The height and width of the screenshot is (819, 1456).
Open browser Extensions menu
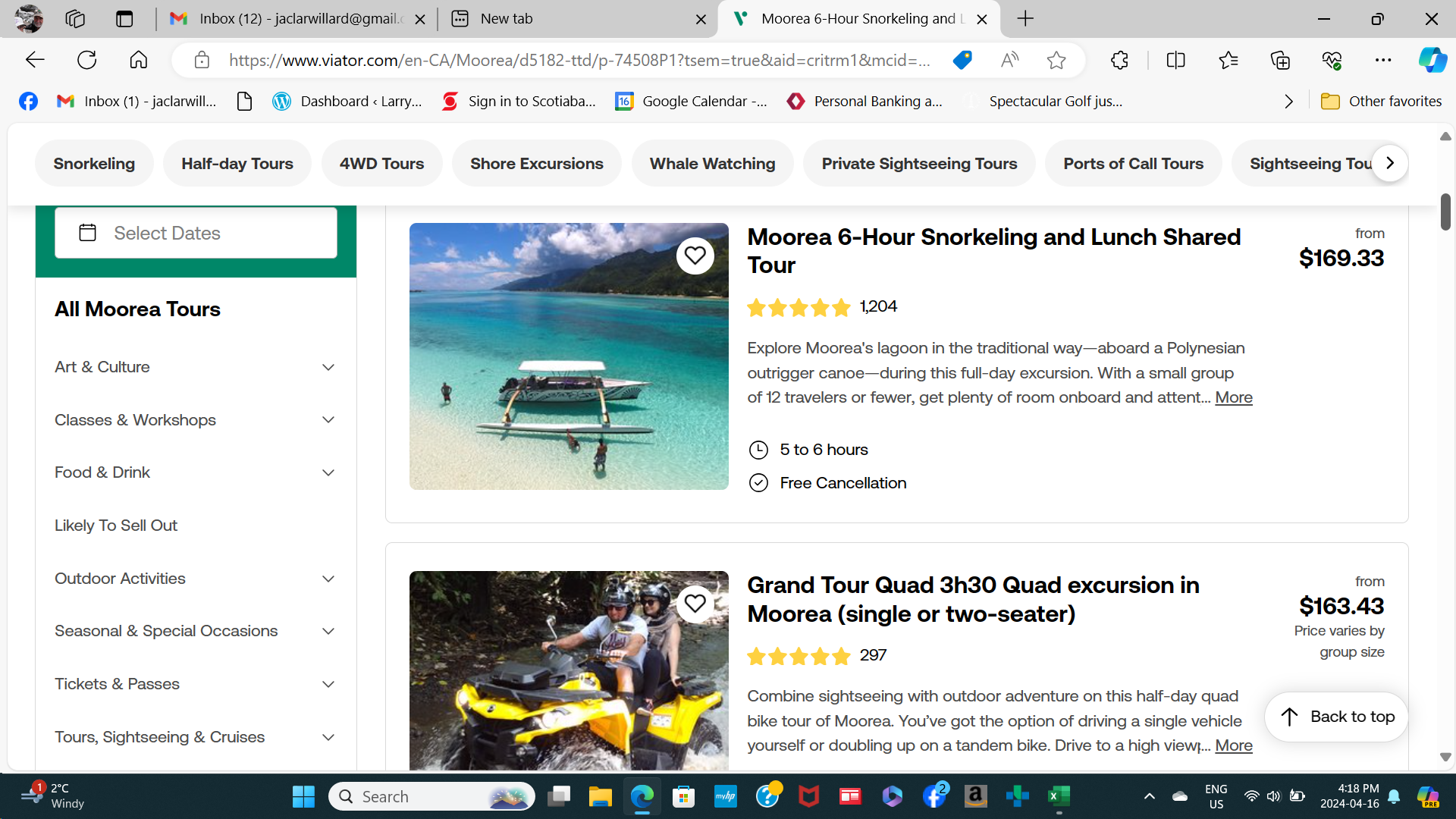click(x=1119, y=60)
